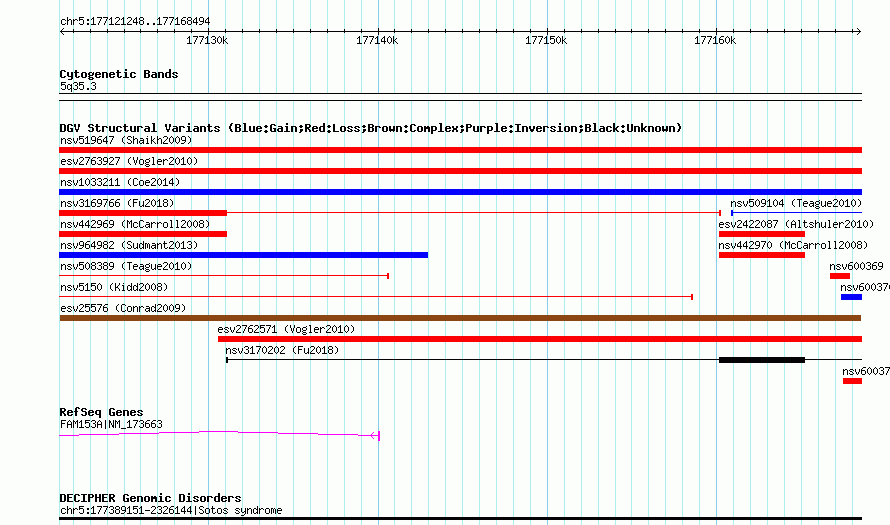Screen dimensions: 890x525
Task: Select the thick black segment of nsv3170202
Action: [x=762, y=360]
